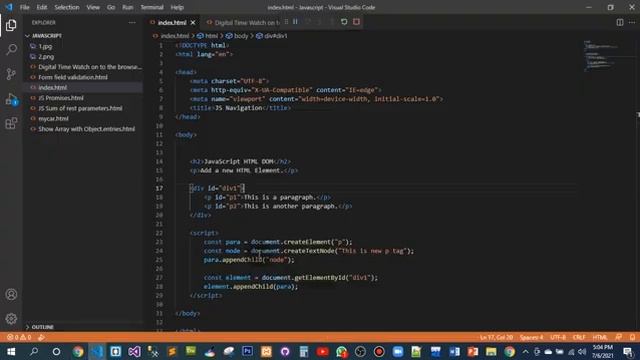Open the Source Control view

point(11,74)
